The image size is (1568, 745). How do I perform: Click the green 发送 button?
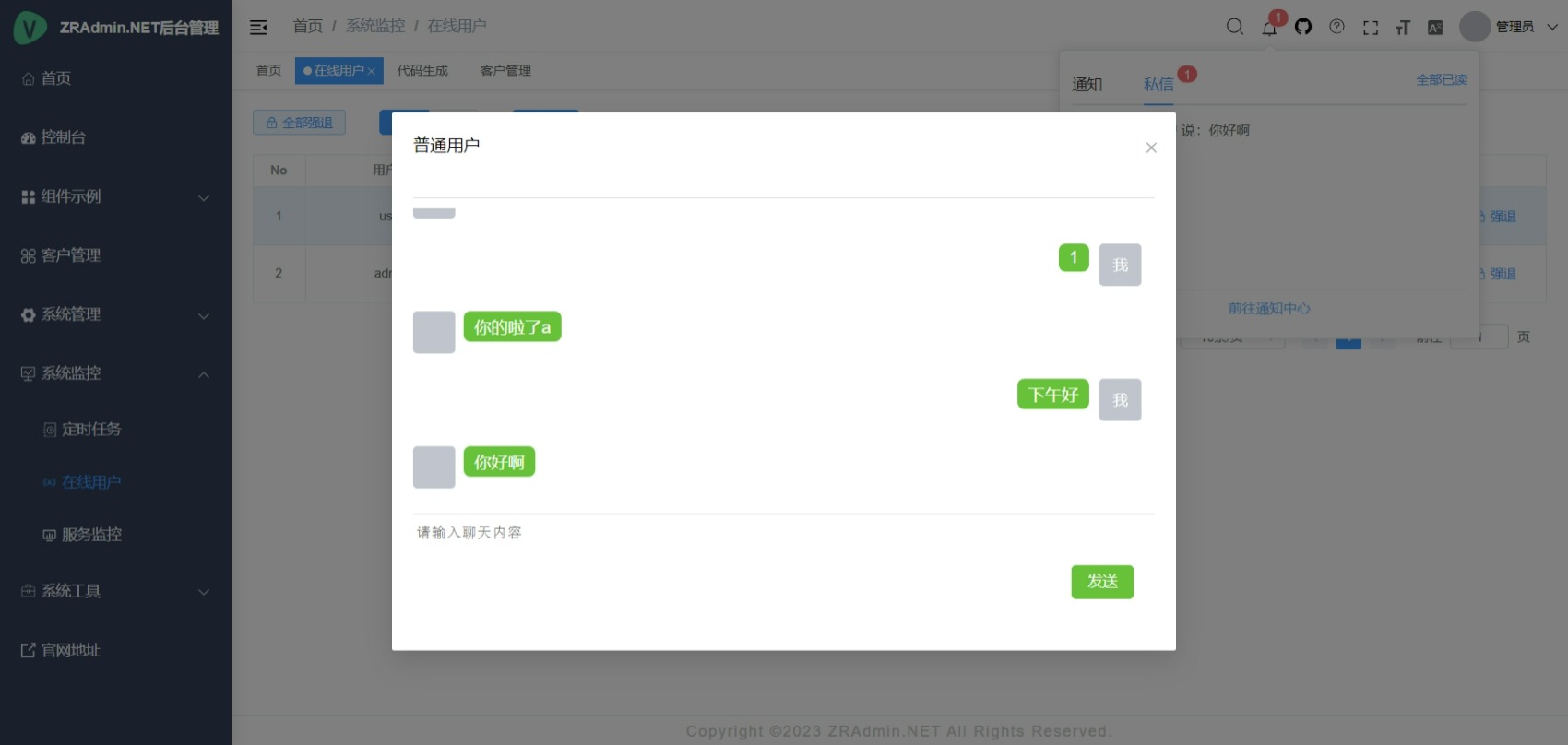(1102, 582)
